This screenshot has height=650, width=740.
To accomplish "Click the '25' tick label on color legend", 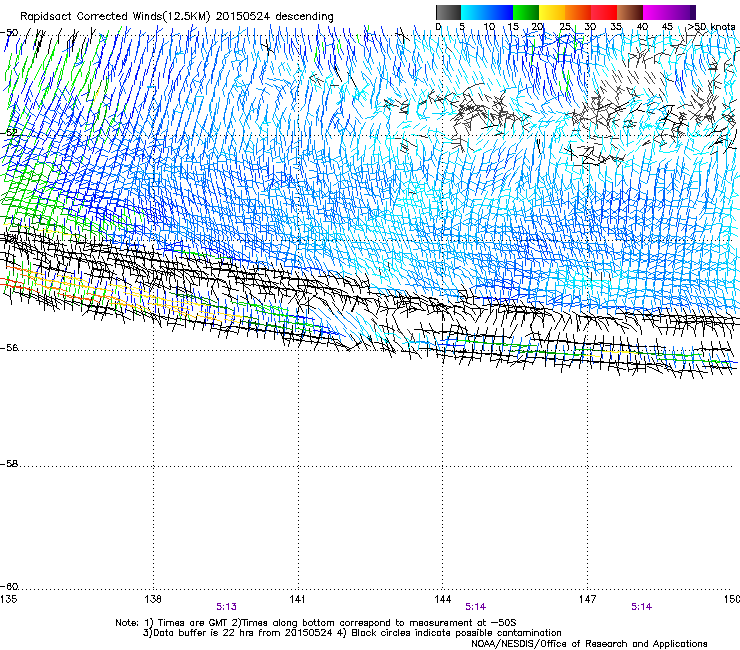I will [565, 26].
